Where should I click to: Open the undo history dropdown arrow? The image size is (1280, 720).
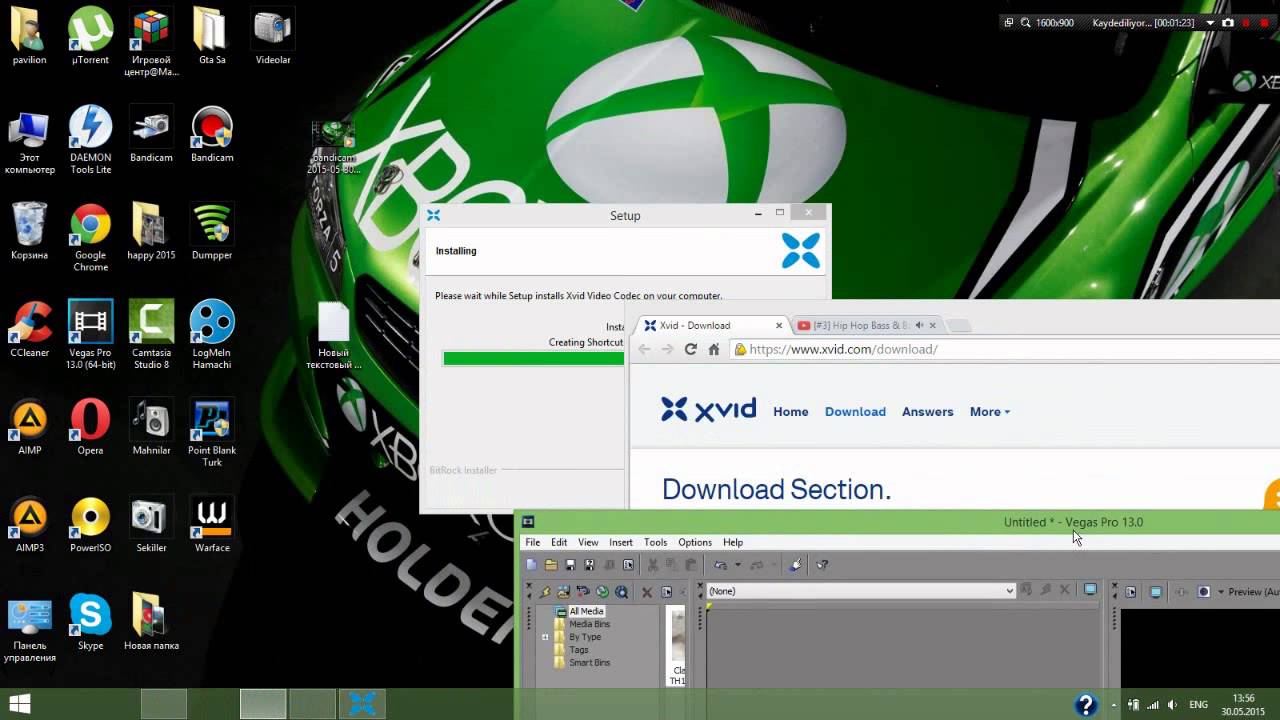[x=738, y=565]
